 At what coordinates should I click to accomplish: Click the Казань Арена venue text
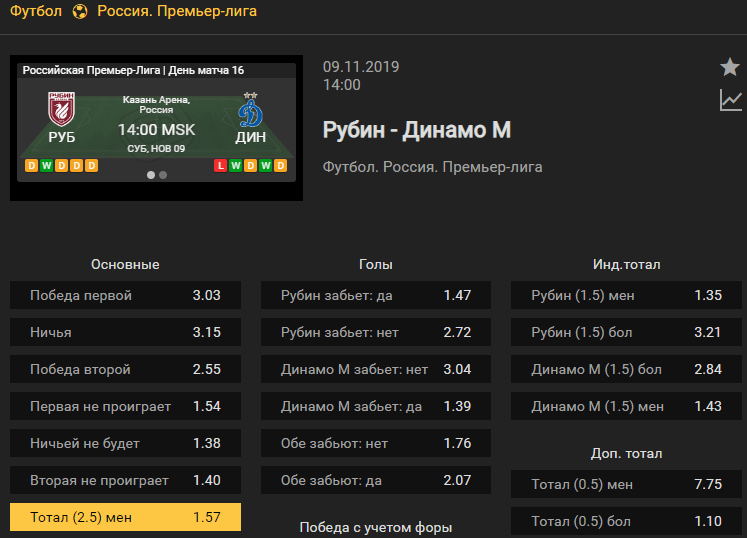click(x=156, y=104)
